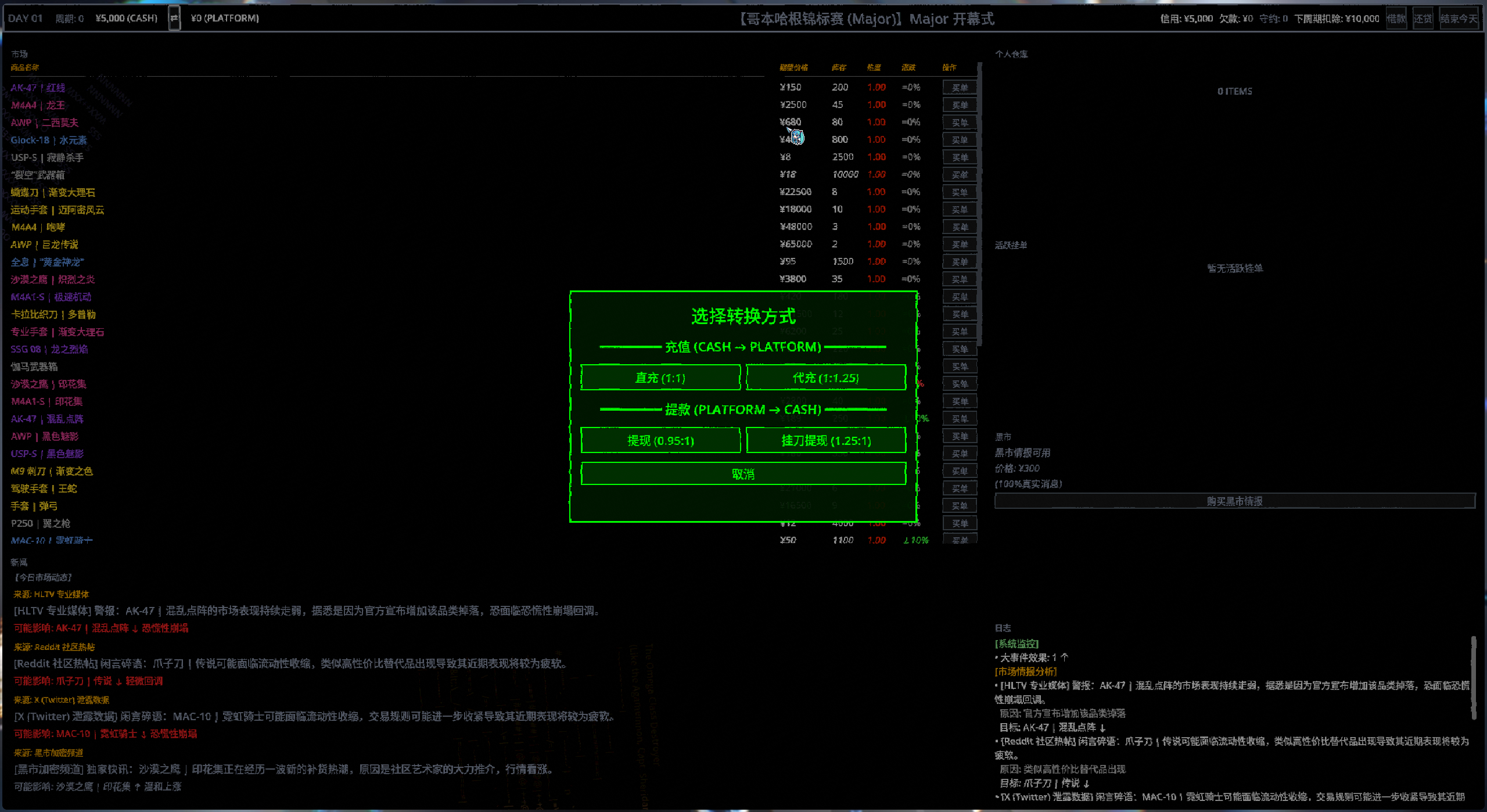Click 买单 for M4A4 龙王

coord(960,105)
